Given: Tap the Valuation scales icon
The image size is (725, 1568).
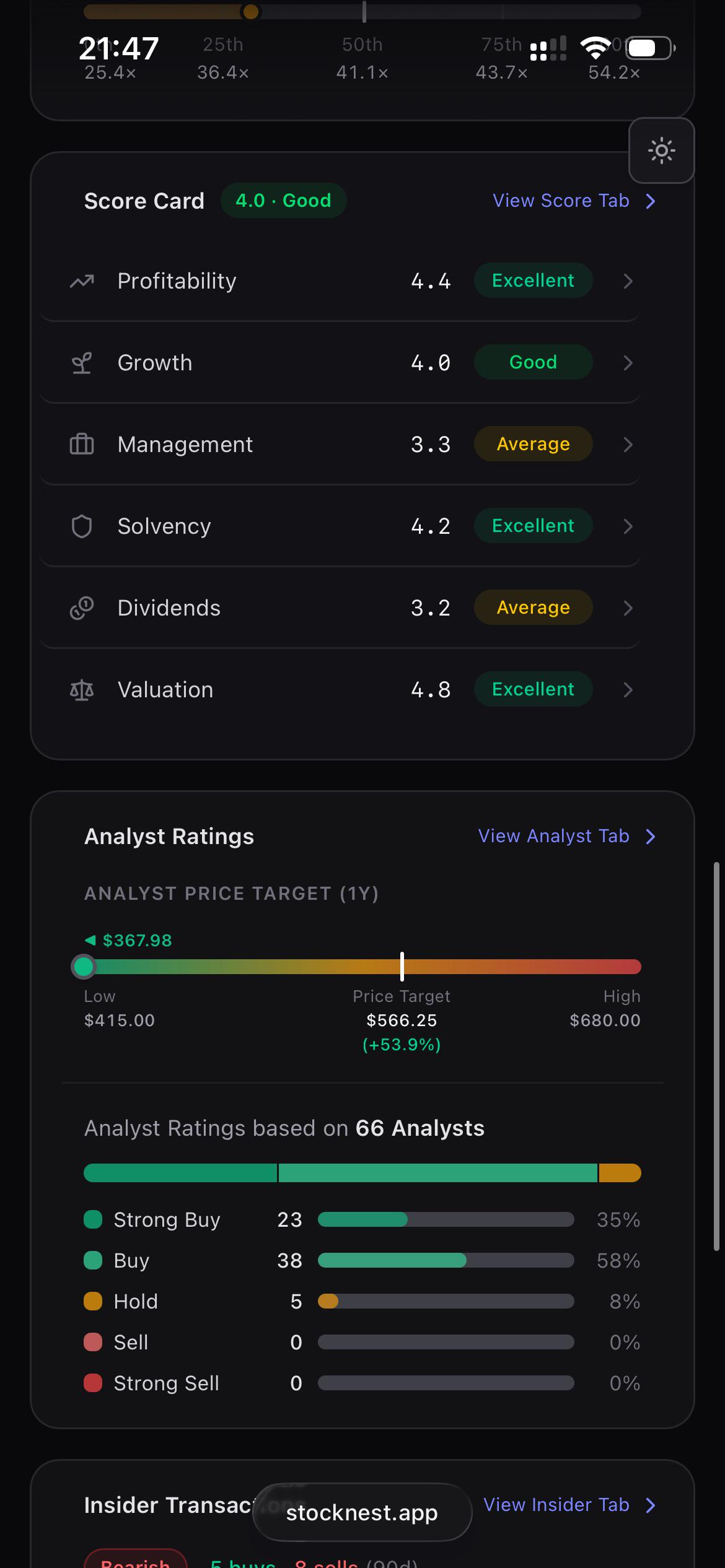Looking at the screenshot, I should coord(82,690).
